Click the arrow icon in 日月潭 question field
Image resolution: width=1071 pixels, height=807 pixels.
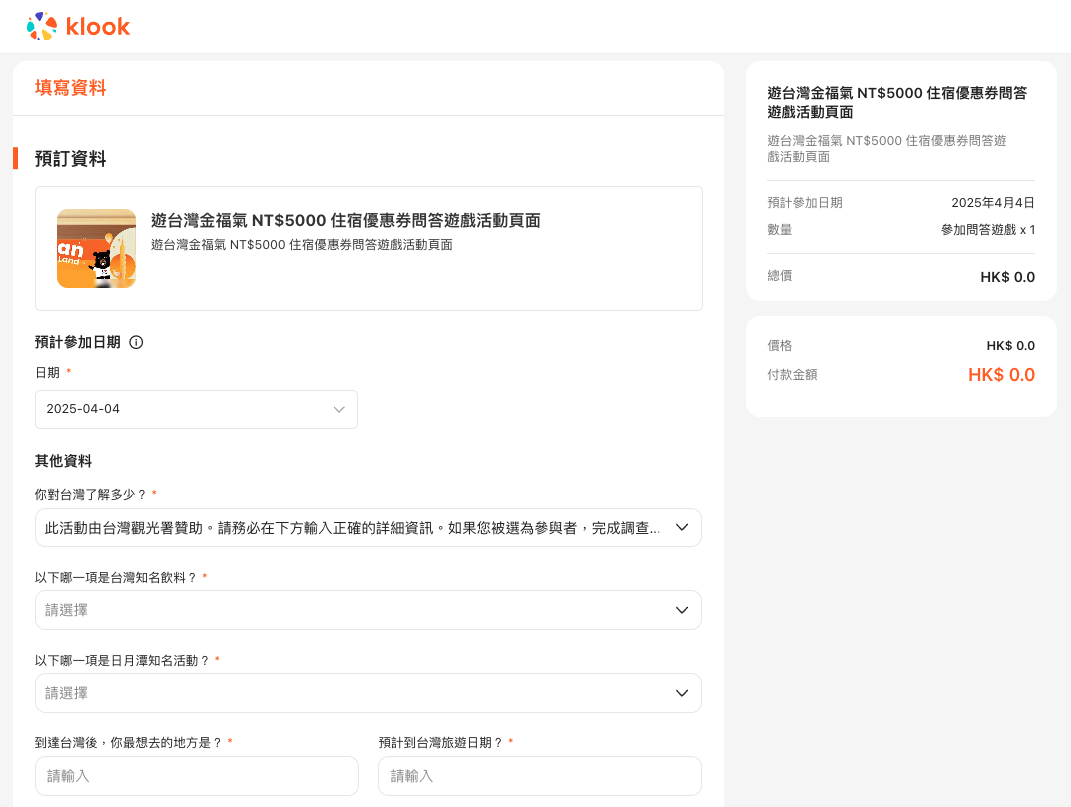[x=682, y=693]
